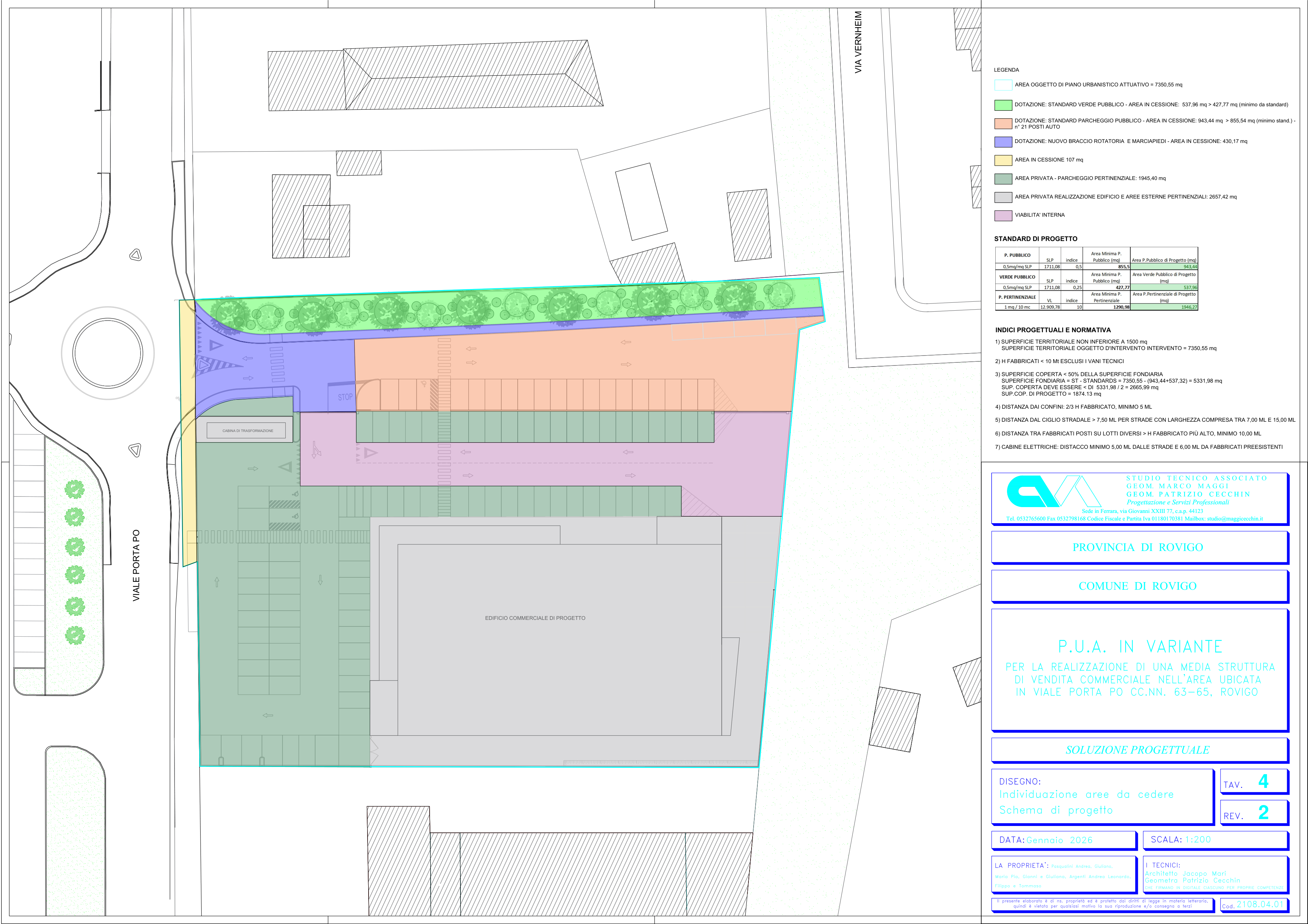Select the yellow area in cessione swatch
Screen dimensions: 1308x924
coord(1003,160)
